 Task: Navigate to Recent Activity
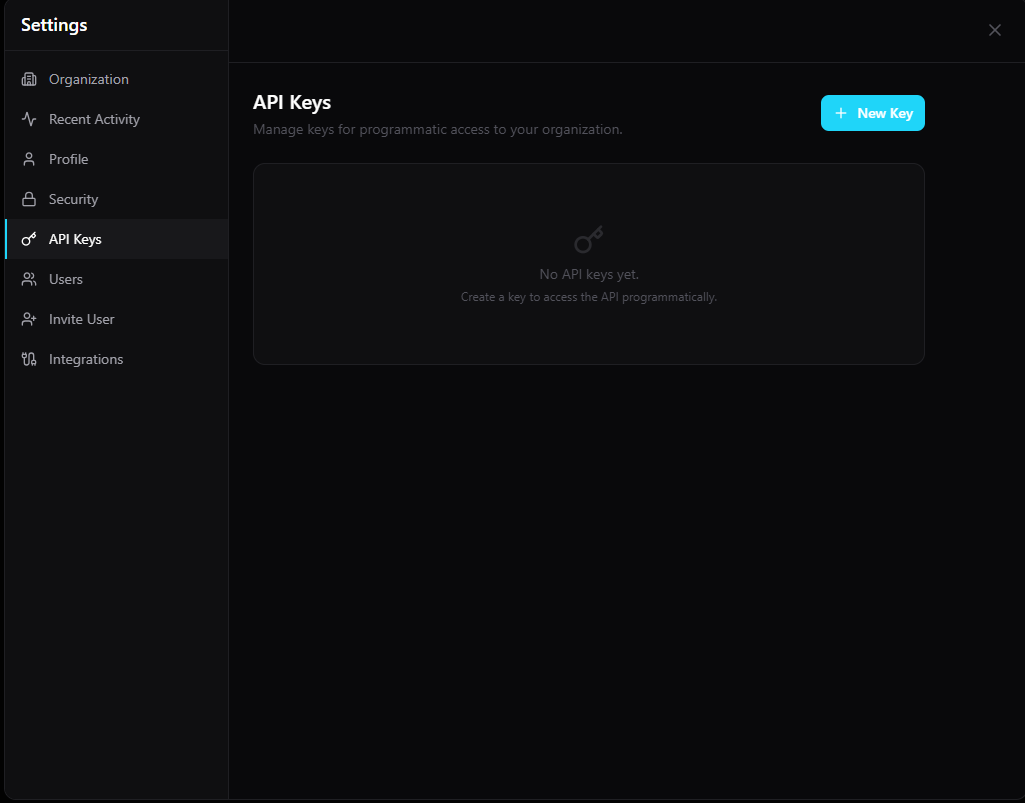click(95, 119)
